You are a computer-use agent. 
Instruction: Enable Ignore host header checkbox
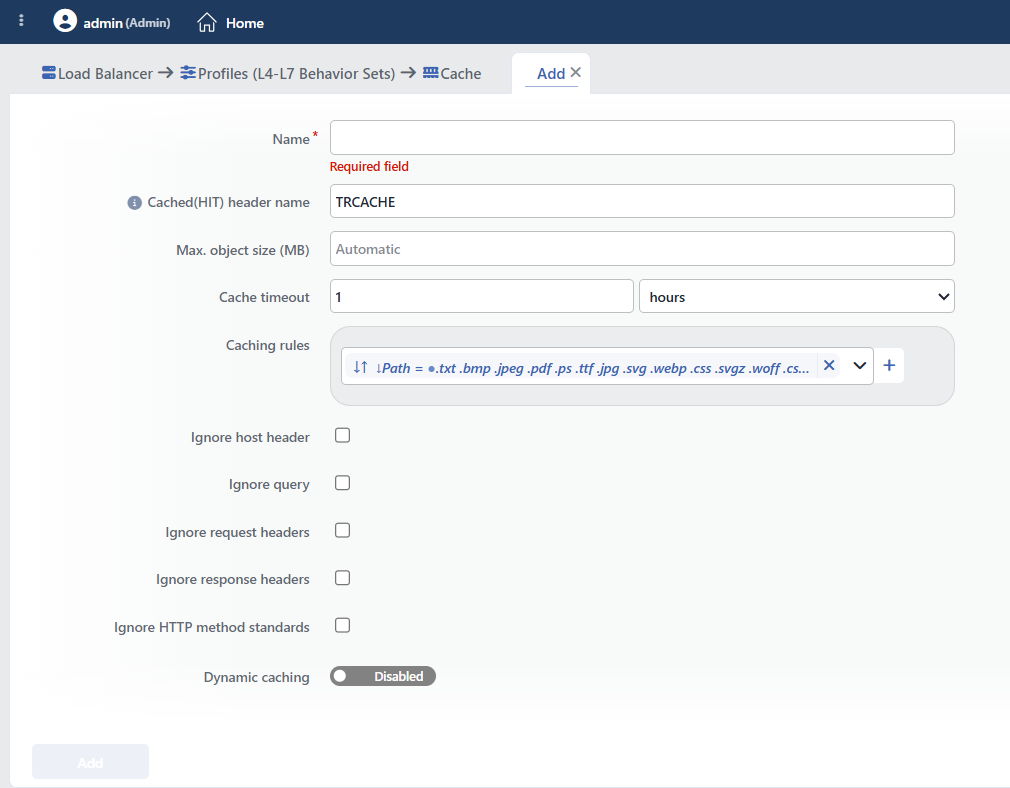pos(343,436)
